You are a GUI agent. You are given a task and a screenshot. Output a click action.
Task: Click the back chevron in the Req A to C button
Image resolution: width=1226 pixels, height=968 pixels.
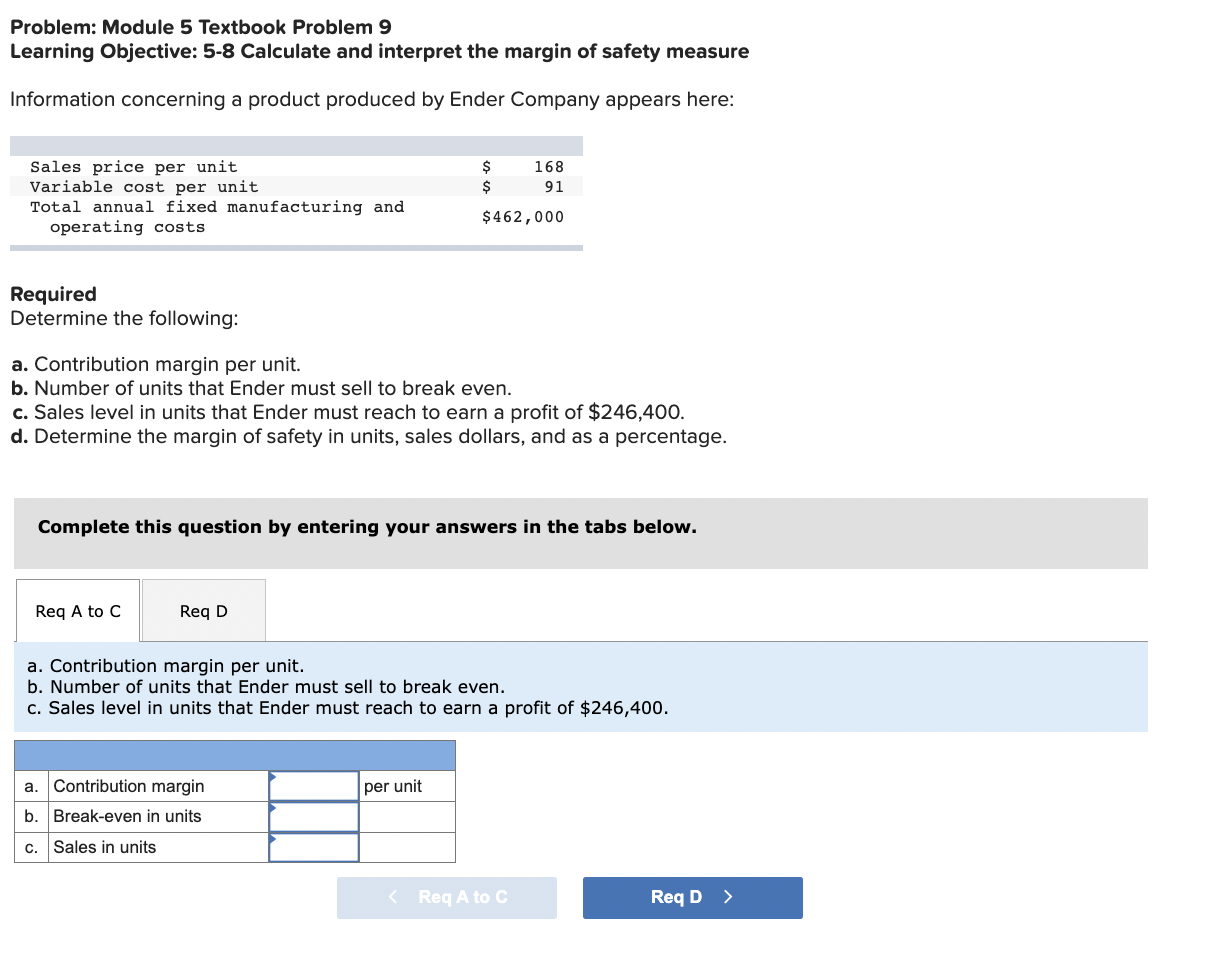coord(393,897)
